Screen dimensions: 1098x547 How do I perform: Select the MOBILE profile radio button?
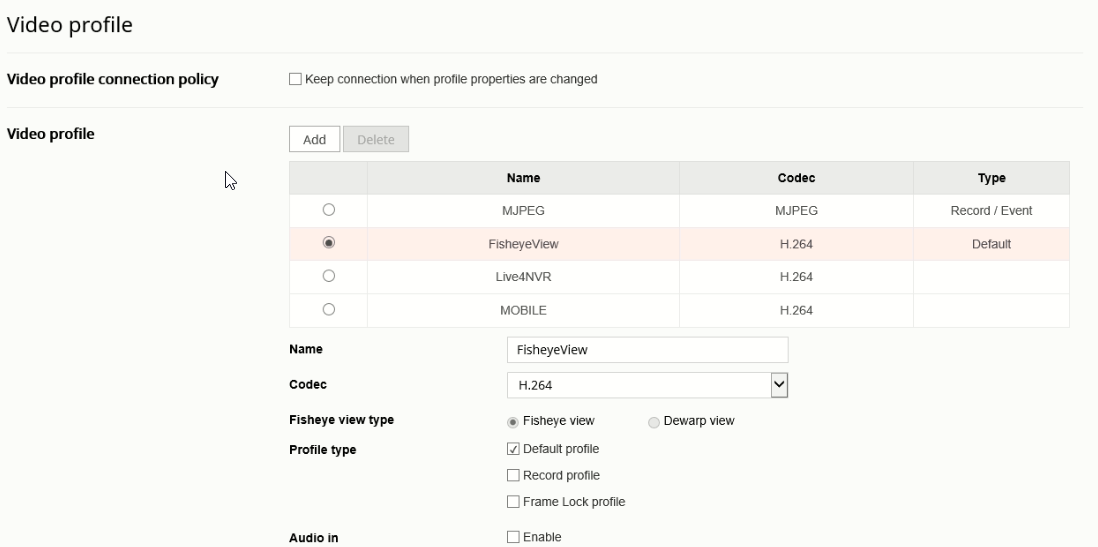point(328,309)
